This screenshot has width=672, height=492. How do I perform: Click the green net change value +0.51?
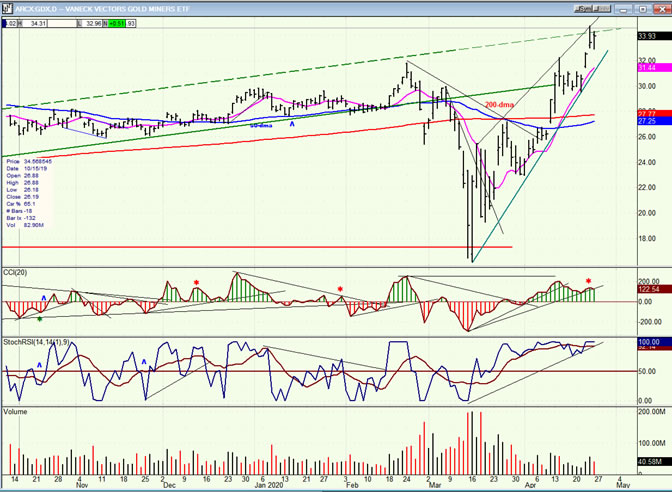[117, 24]
